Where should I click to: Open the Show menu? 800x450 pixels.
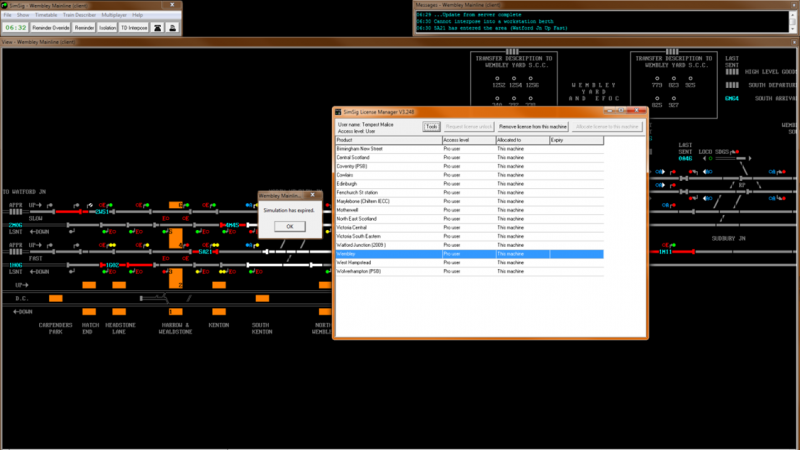[x=23, y=15]
